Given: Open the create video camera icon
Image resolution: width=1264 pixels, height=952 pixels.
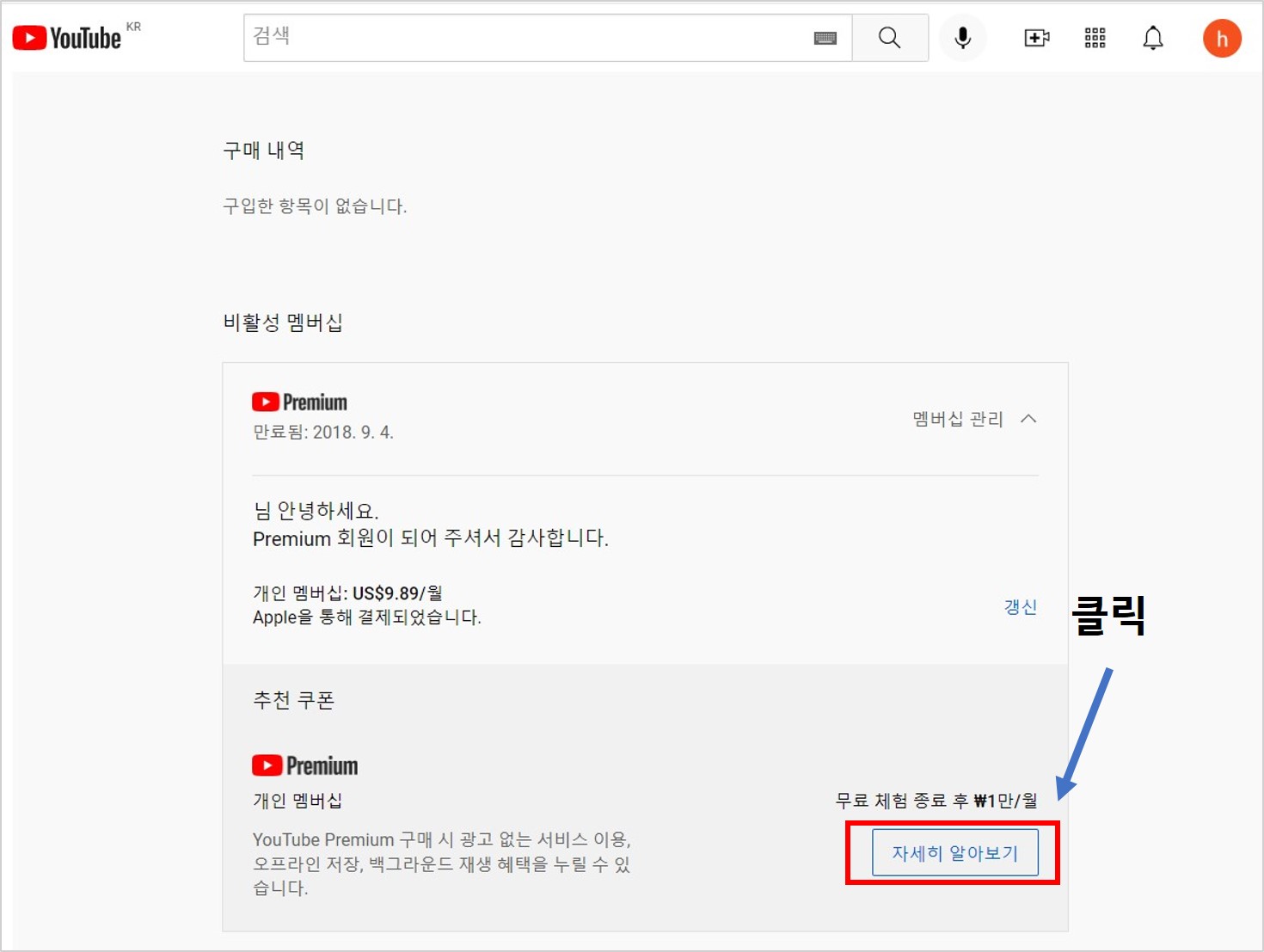Looking at the screenshot, I should click(x=1037, y=38).
